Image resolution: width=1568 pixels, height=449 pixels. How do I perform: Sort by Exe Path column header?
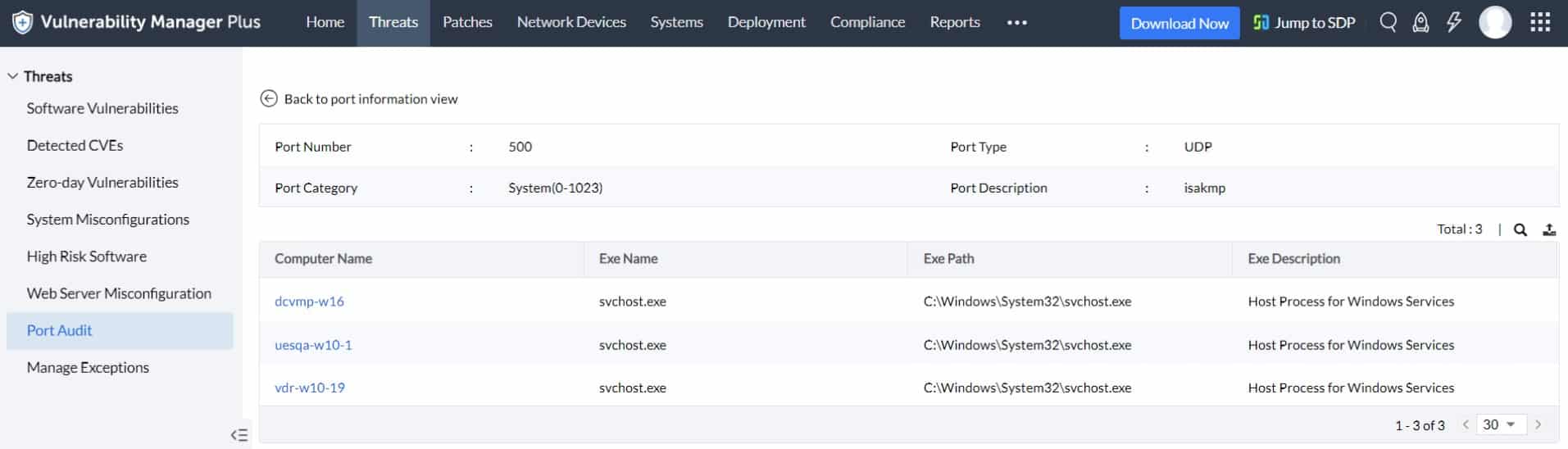(948, 259)
